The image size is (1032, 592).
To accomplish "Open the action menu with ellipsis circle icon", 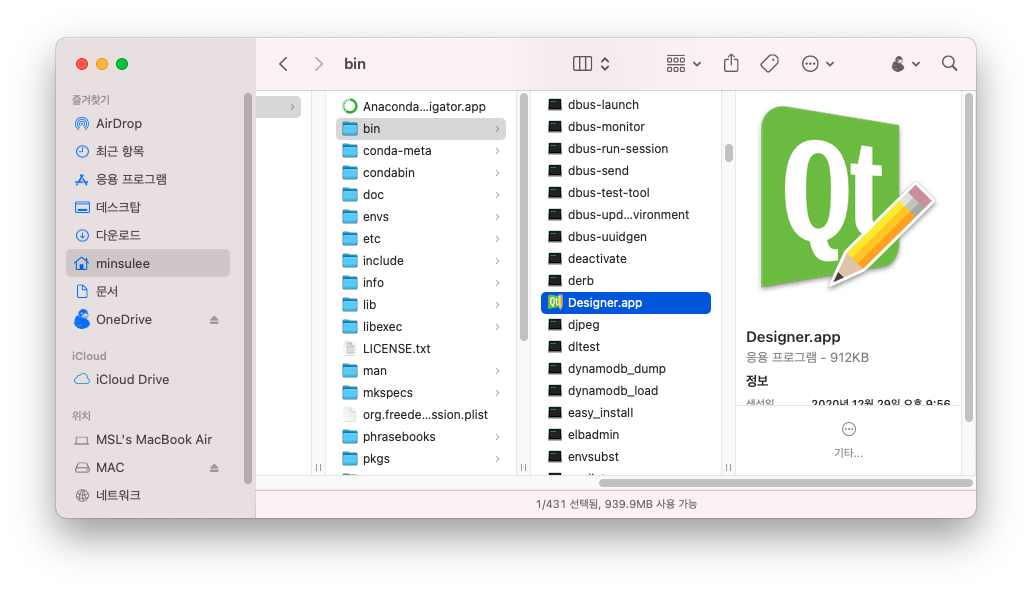I will [x=818, y=64].
